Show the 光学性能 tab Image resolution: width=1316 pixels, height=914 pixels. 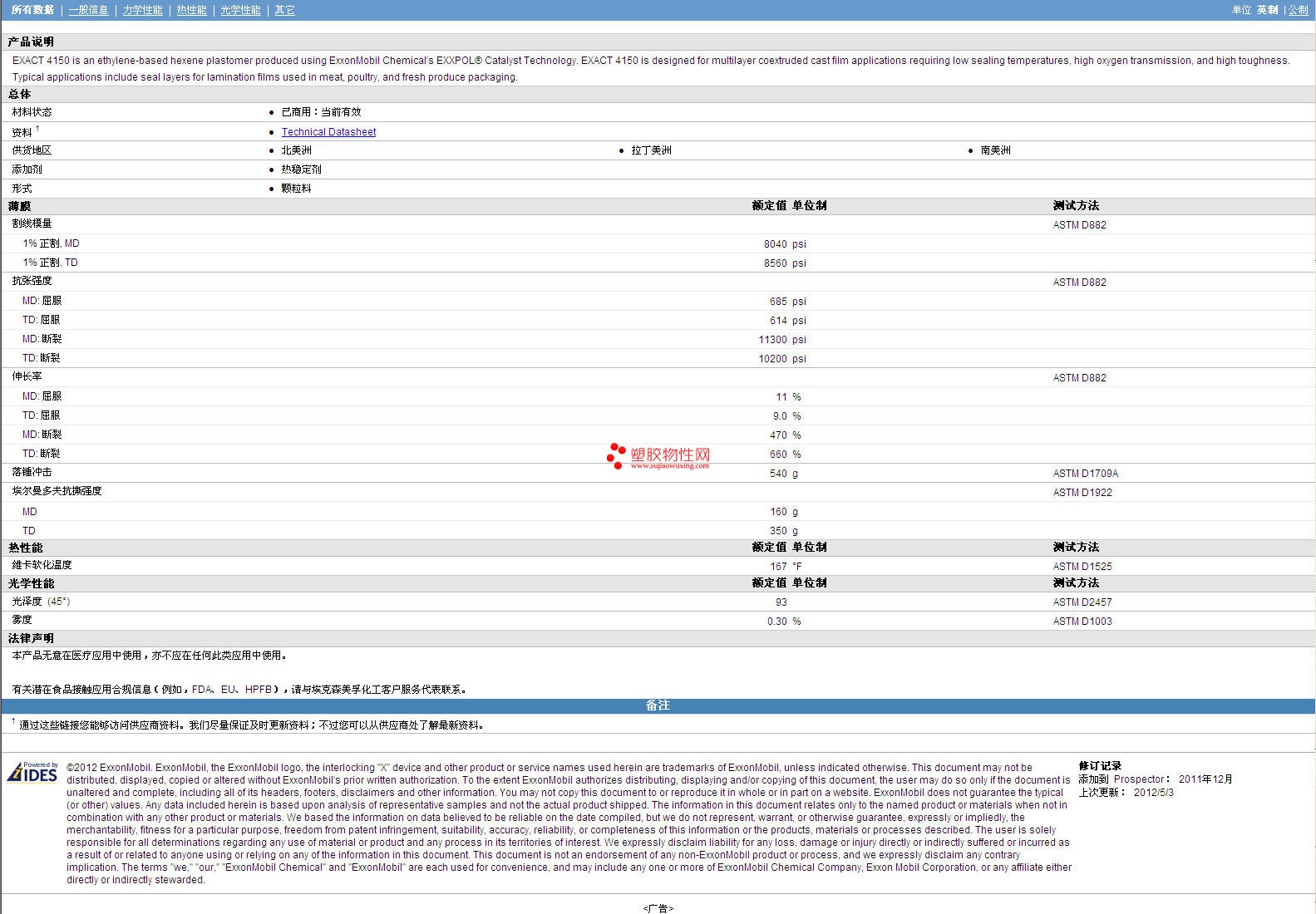pos(240,10)
